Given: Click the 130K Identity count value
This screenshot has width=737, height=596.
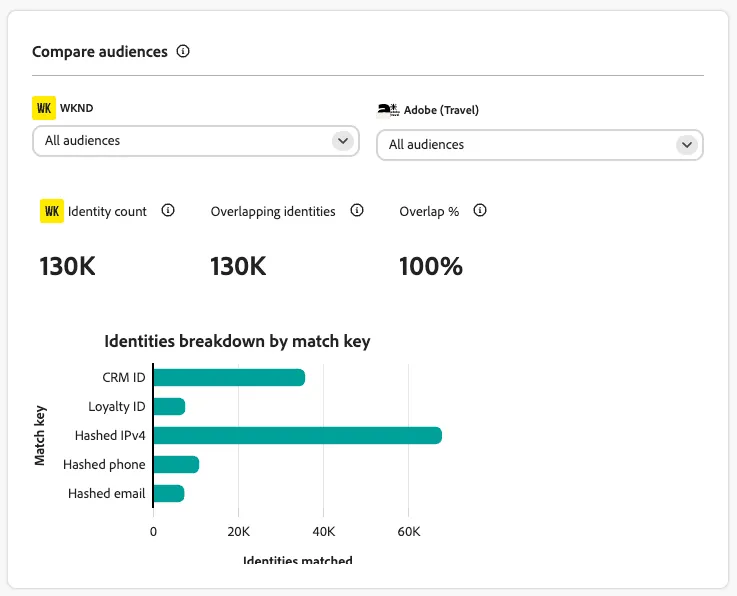Looking at the screenshot, I should [x=67, y=266].
